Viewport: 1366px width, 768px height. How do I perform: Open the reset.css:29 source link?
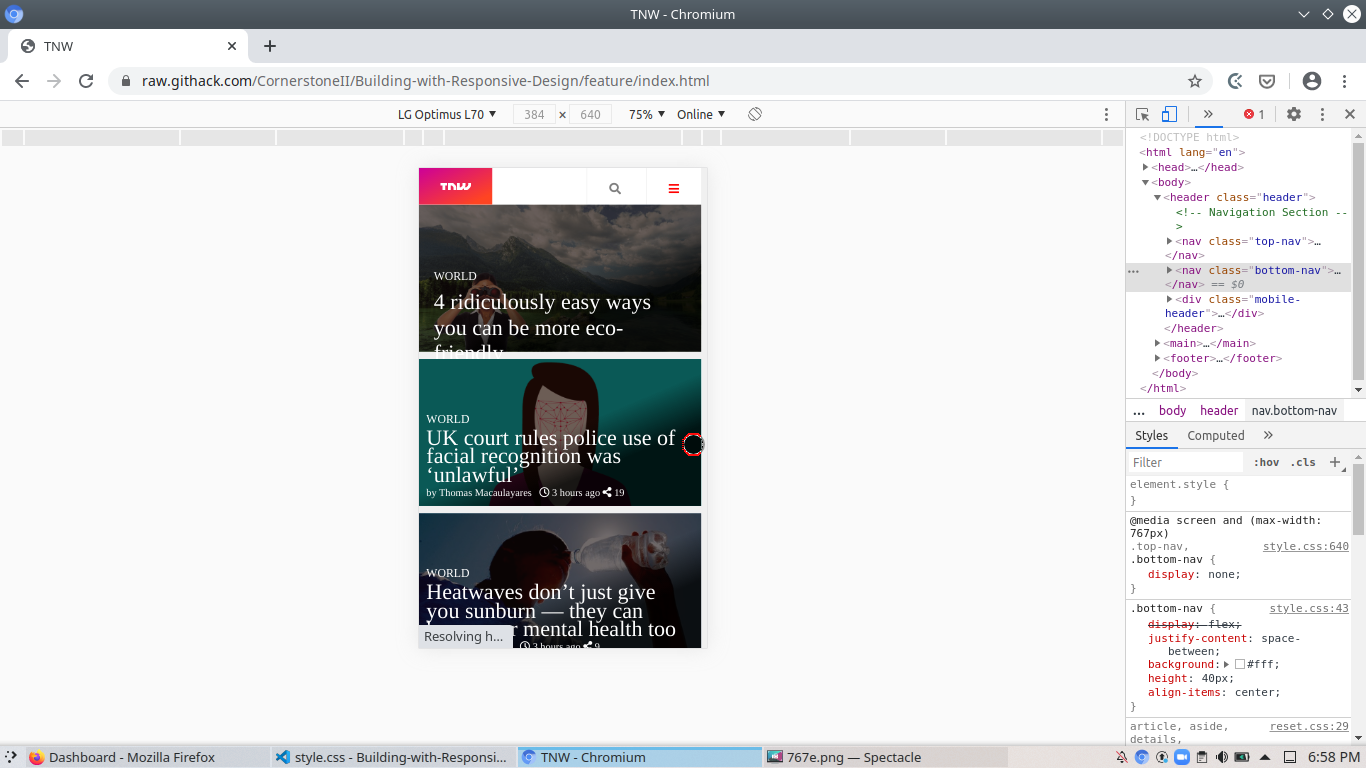pos(1309,726)
